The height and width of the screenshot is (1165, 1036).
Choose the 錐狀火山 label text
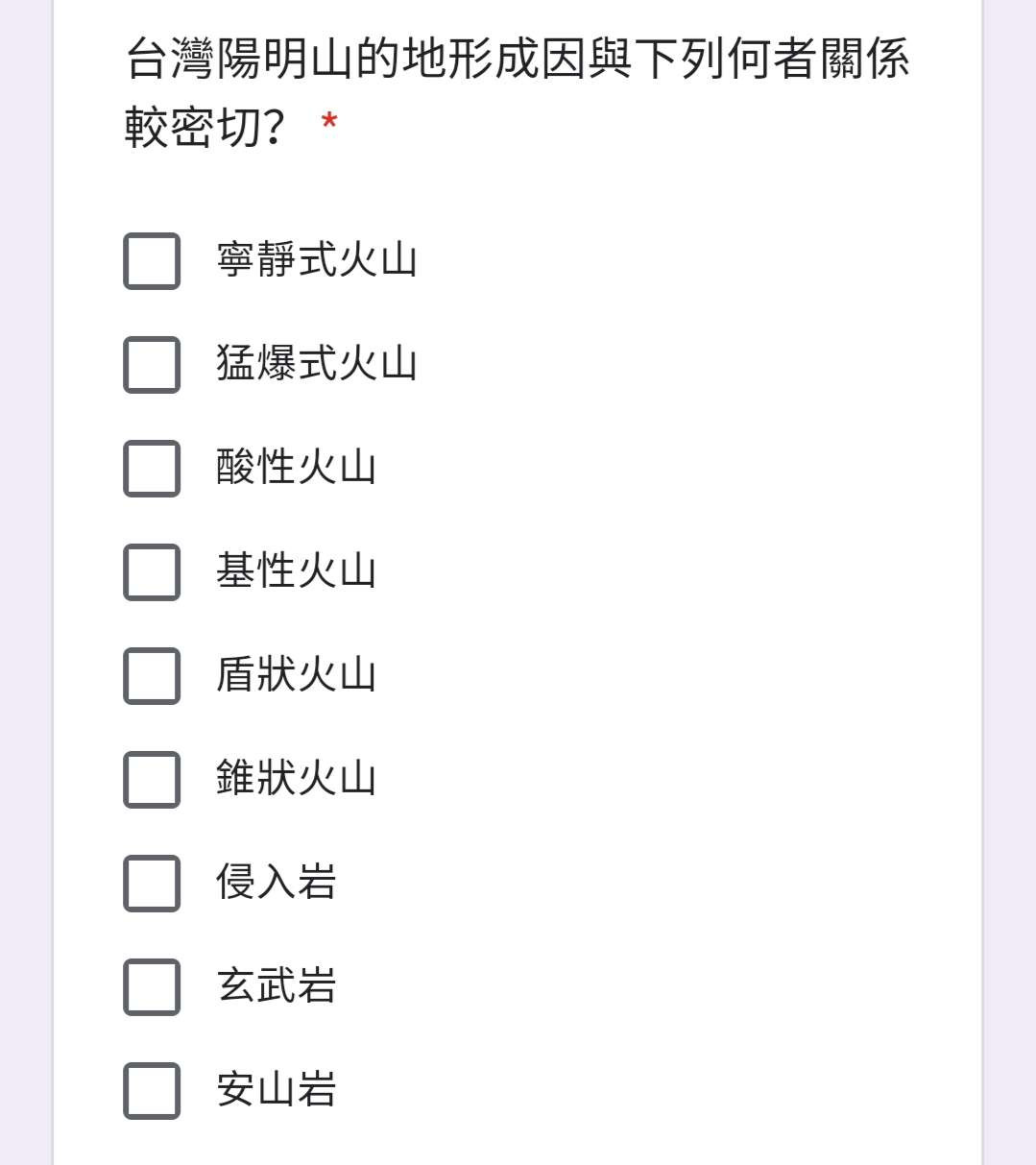[x=296, y=779]
